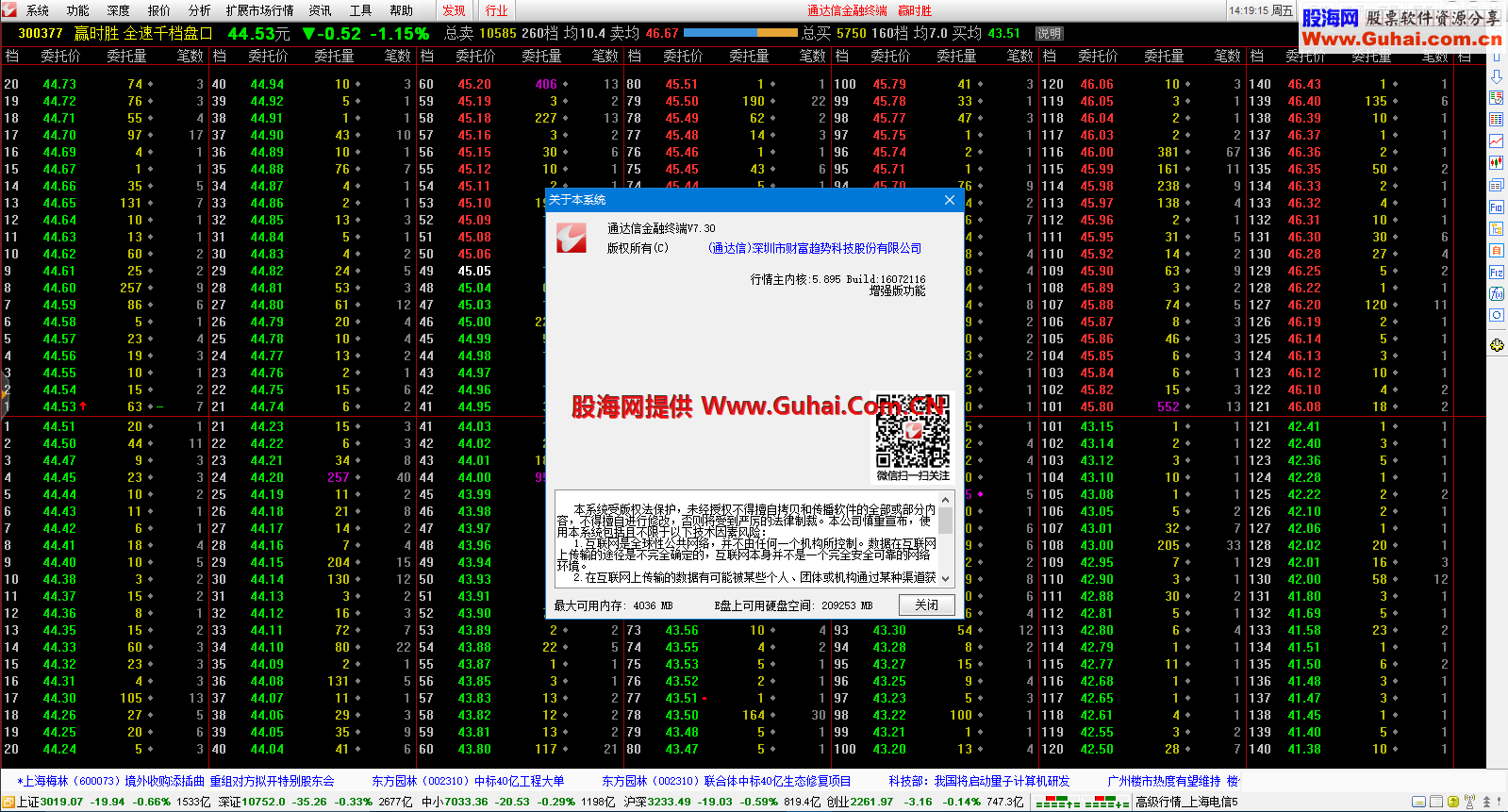The width and height of the screenshot is (1508, 812).
Task: Click the grid table sidebar icon
Action: click(1497, 119)
